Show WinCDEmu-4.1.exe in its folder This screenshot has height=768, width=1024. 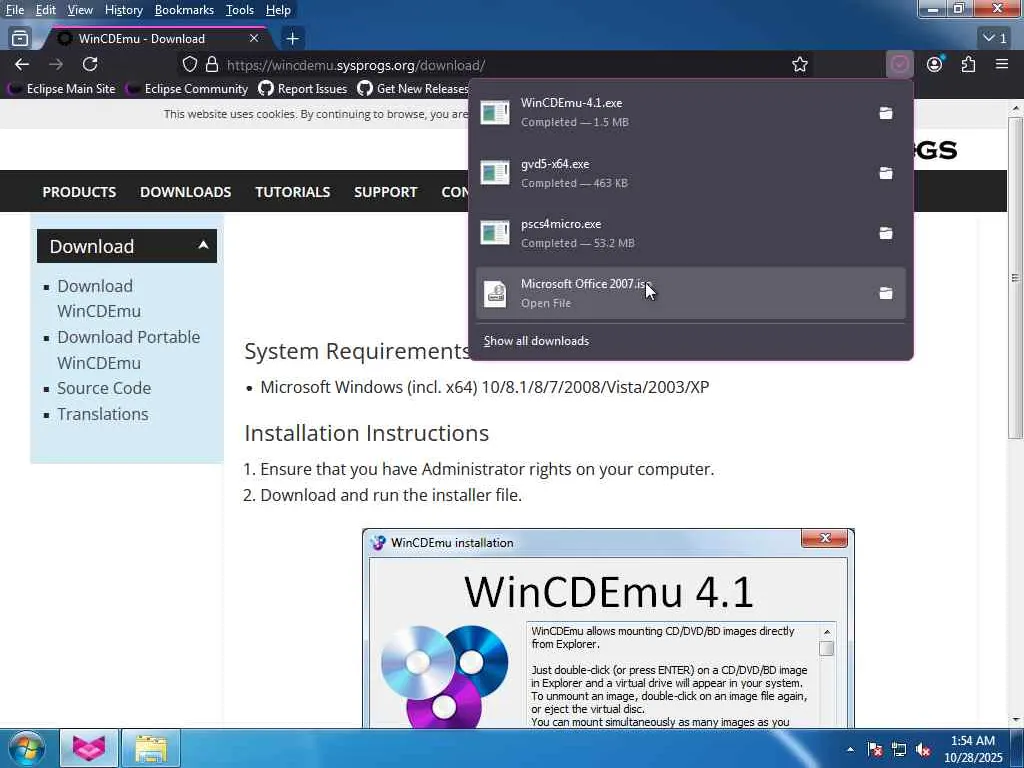[x=886, y=113]
